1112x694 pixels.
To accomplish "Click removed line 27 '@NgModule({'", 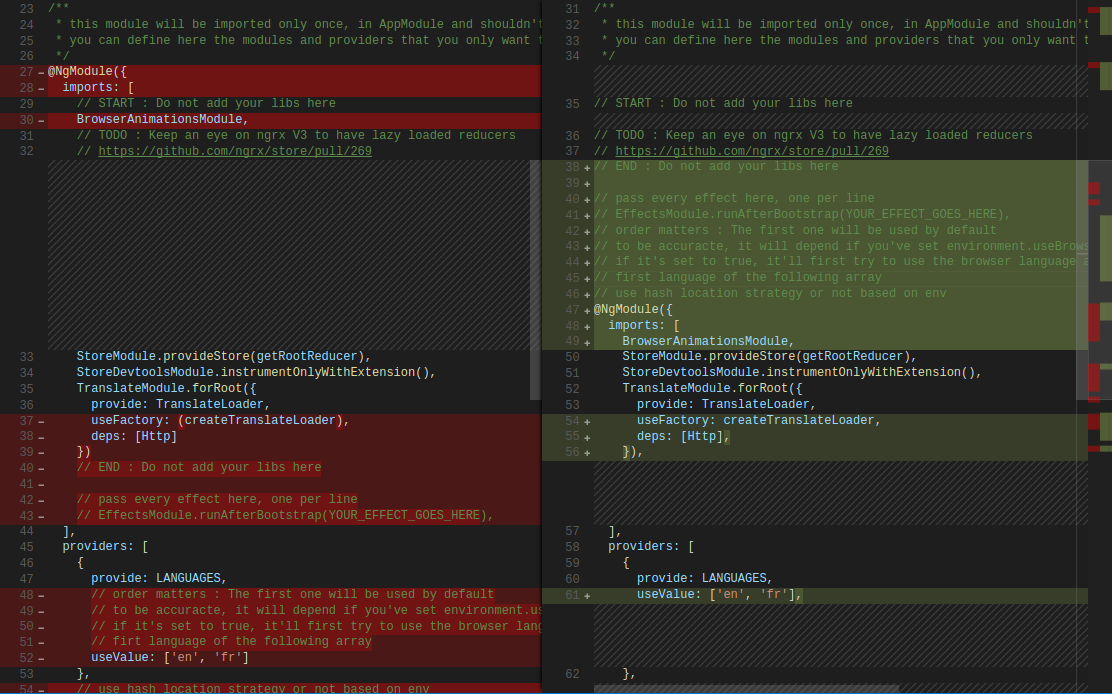I will 87,72.
